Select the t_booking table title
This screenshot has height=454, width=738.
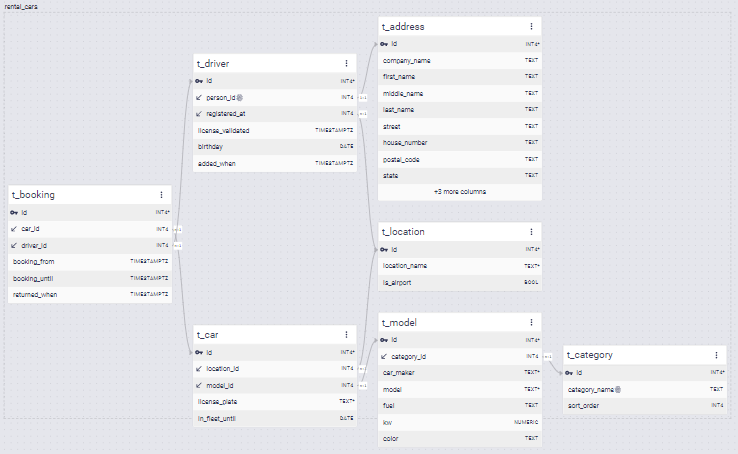point(33,195)
